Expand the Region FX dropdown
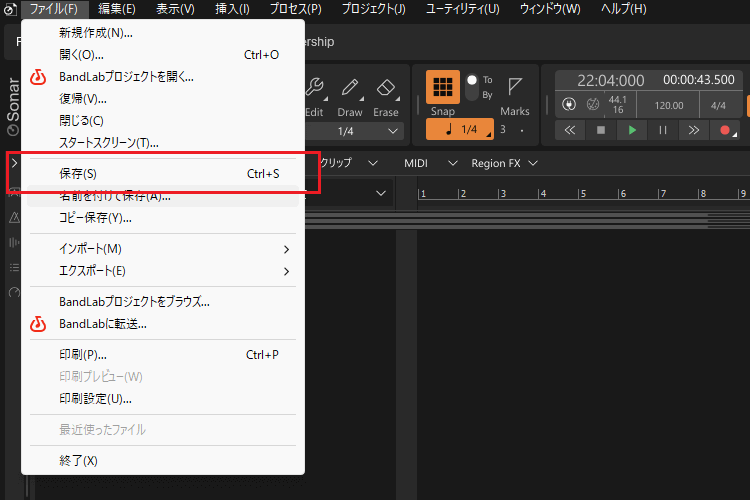Viewport: 750px width, 500px height. (504, 163)
